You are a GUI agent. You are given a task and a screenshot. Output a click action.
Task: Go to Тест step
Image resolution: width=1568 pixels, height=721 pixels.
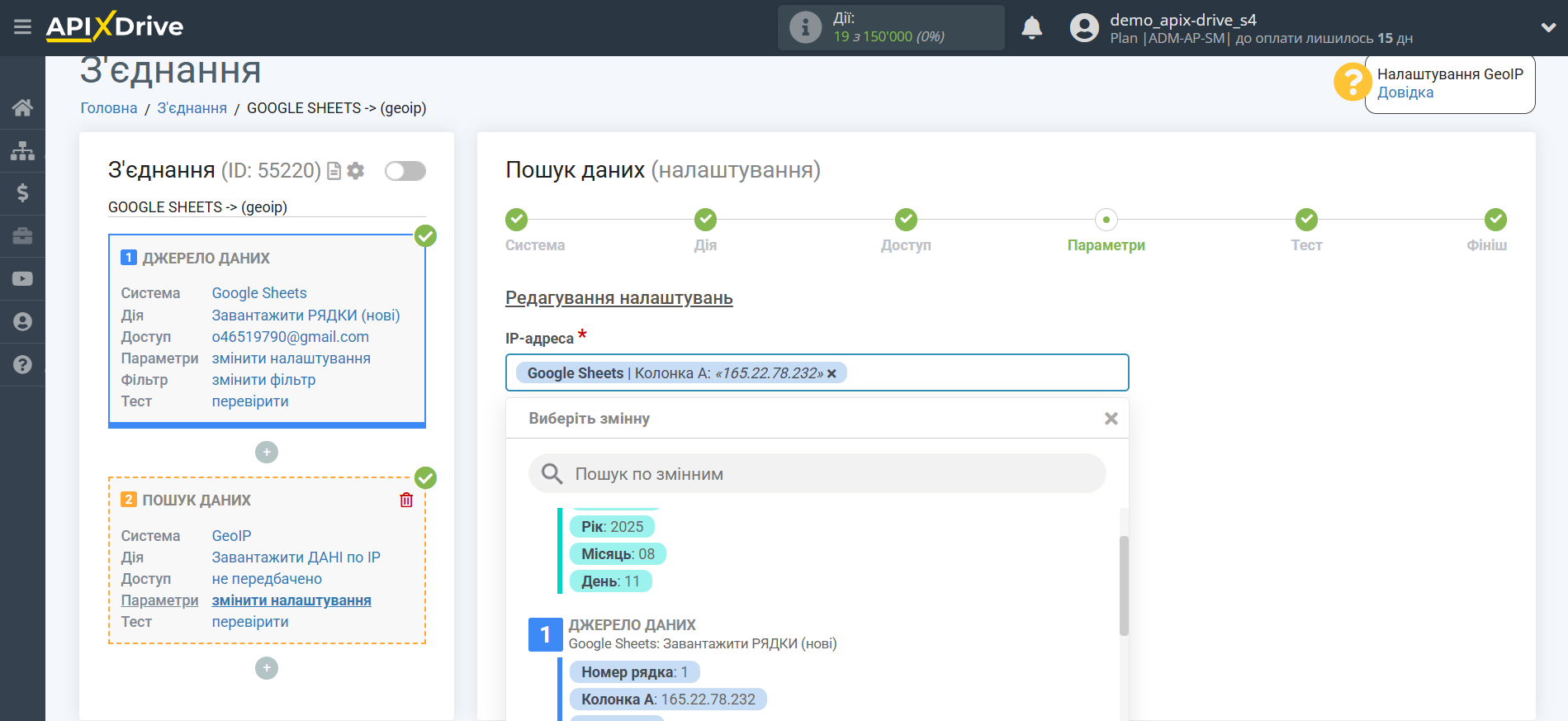[x=1306, y=220]
